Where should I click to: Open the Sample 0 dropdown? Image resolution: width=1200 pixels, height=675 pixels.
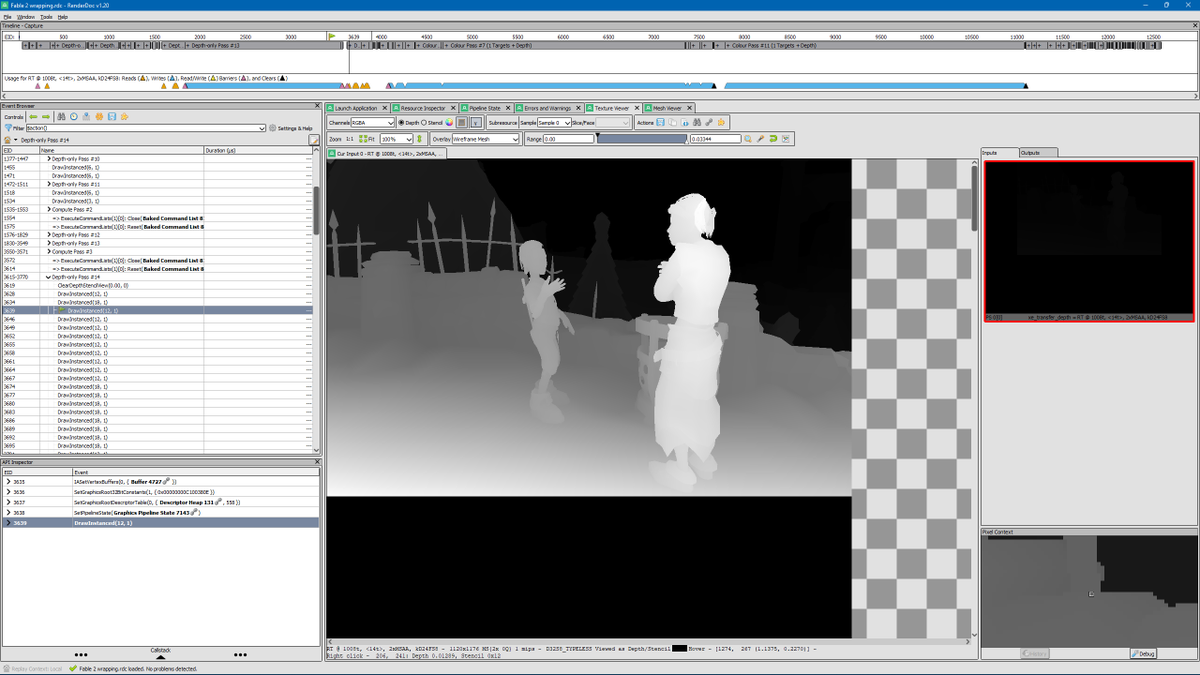(x=554, y=122)
